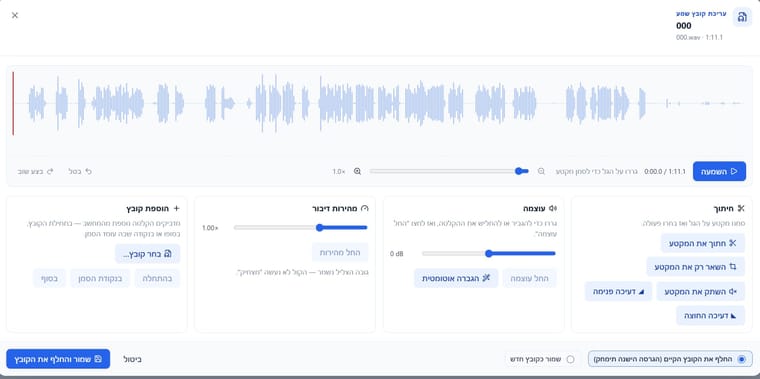Viewport: 760px width, 379px height.
Task: Adjust the volume dB slider
Action: coord(489,253)
